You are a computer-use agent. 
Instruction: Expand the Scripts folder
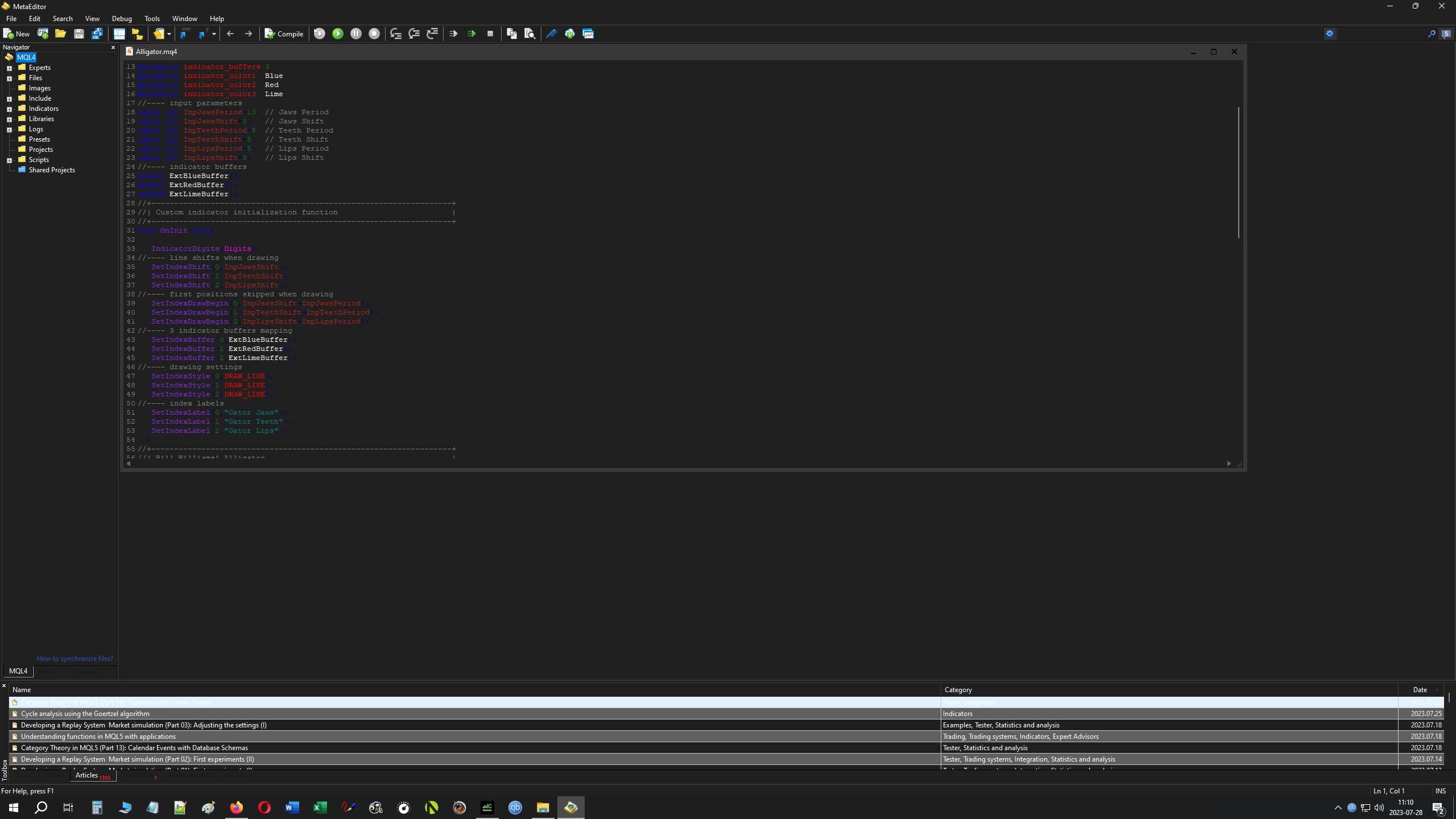point(9,160)
